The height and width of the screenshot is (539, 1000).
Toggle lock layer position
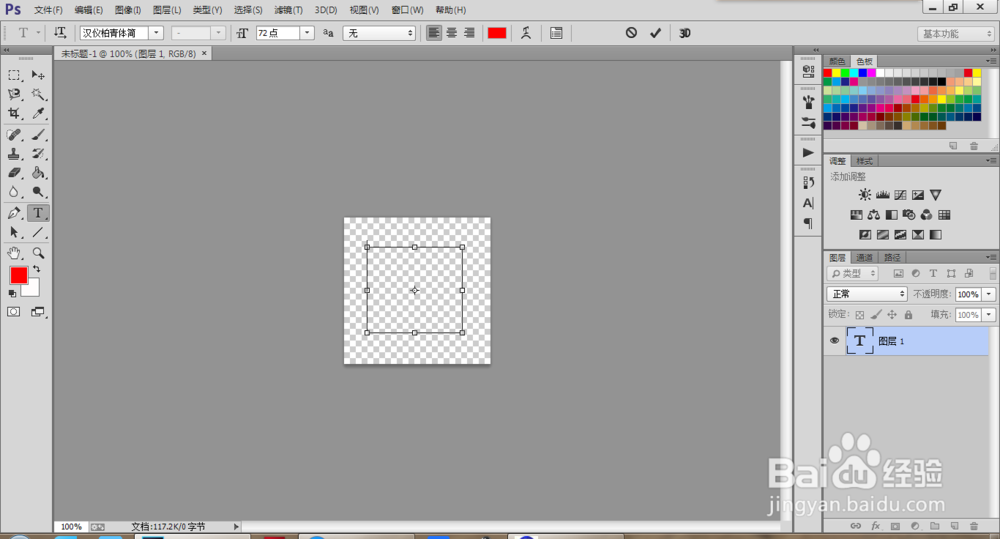(892, 314)
